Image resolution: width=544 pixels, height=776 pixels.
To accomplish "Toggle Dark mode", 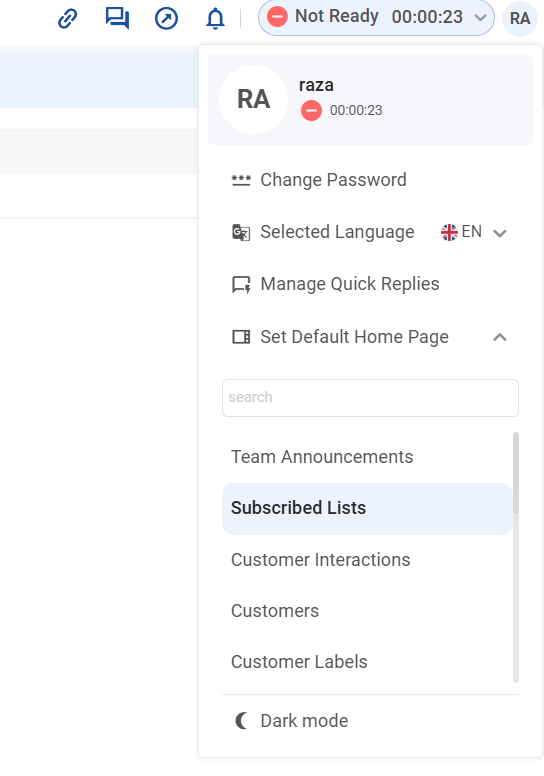I will coord(291,721).
